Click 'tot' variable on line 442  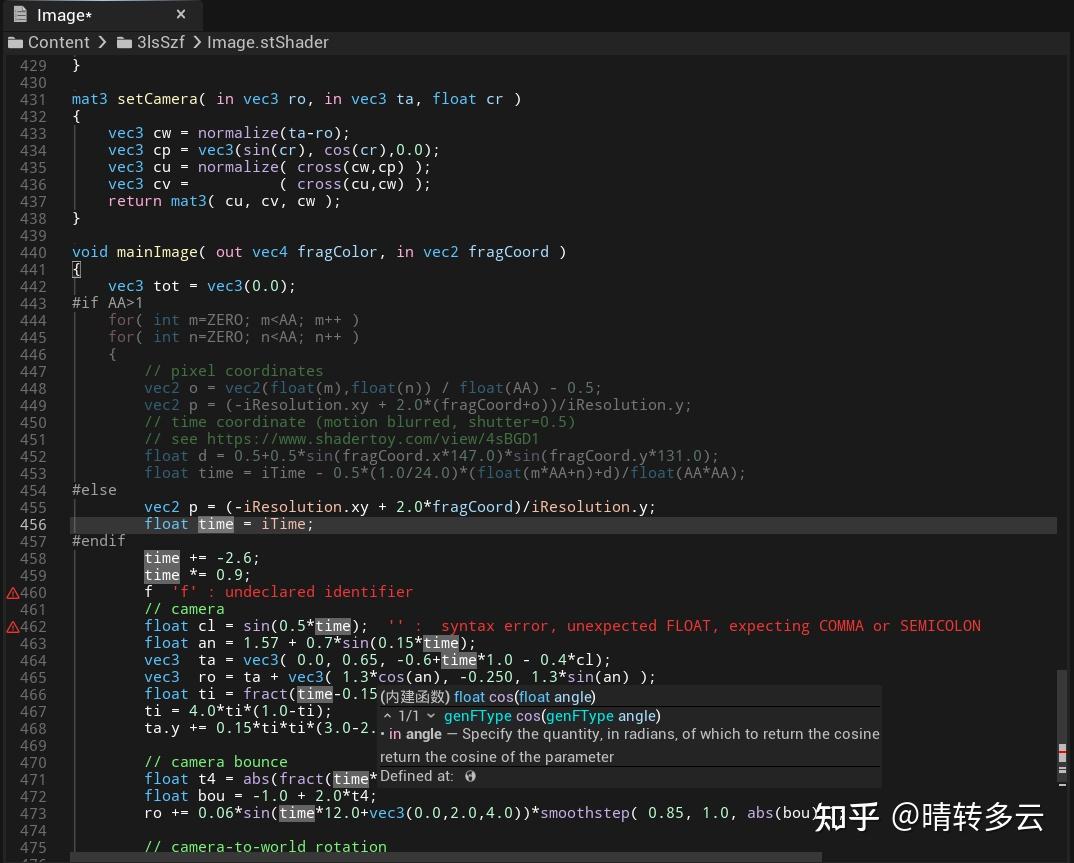(166, 286)
